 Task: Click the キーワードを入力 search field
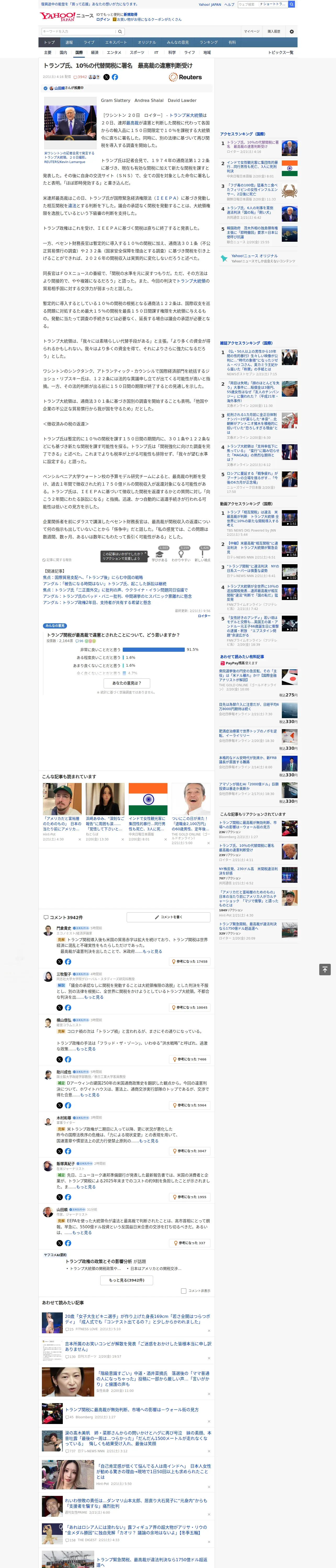click(79, 32)
